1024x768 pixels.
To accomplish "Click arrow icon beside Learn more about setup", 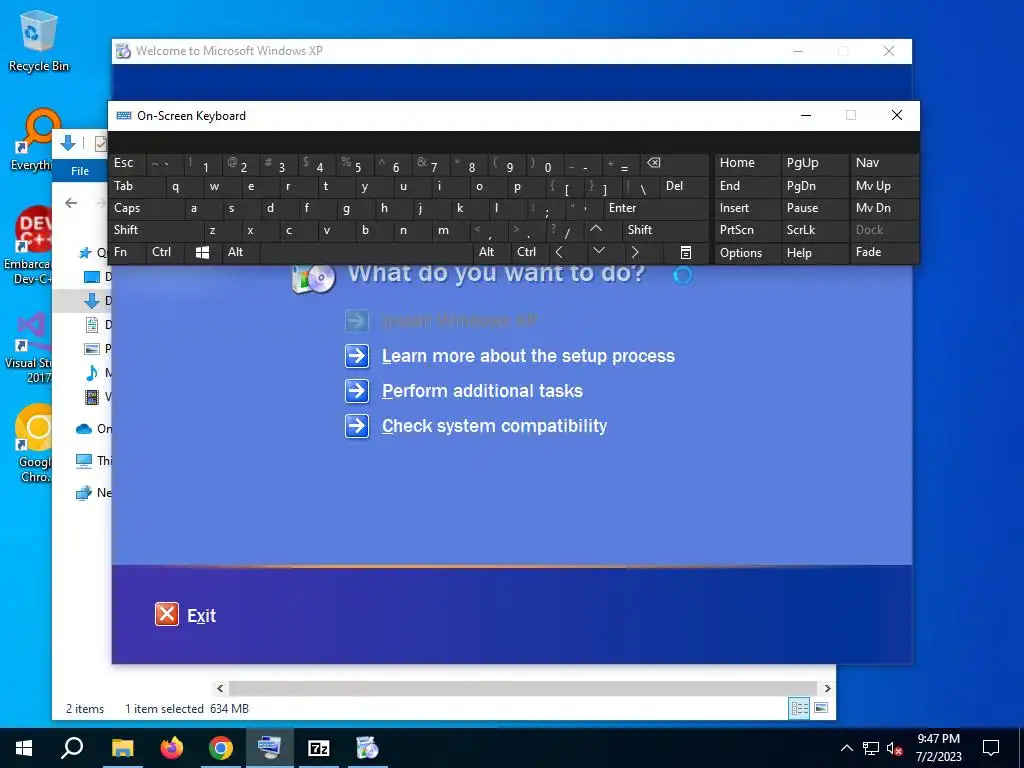I will coord(357,356).
